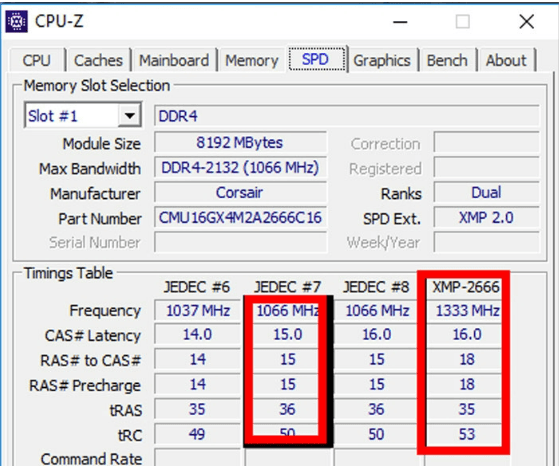Click the Module Size 8192 MBytes field
The width and height of the screenshot is (559, 468).
pos(240,143)
